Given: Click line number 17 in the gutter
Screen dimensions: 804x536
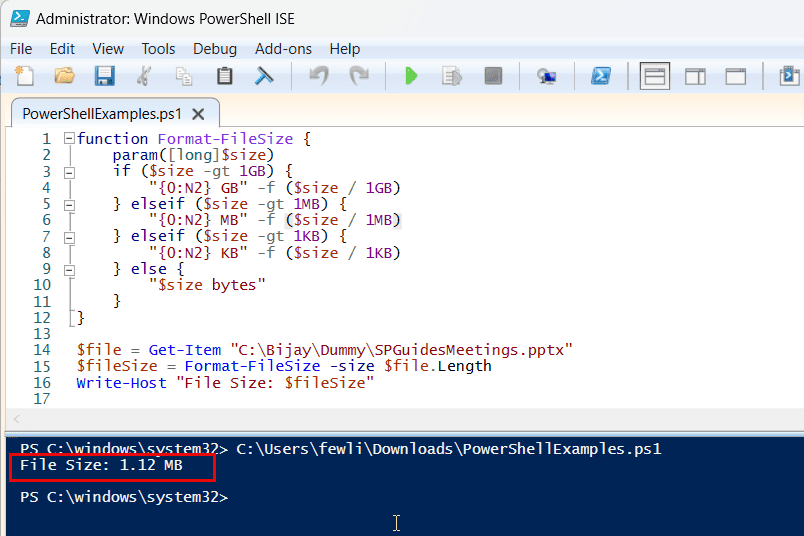Looking at the screenshot, I should click(x=42, y=399).
